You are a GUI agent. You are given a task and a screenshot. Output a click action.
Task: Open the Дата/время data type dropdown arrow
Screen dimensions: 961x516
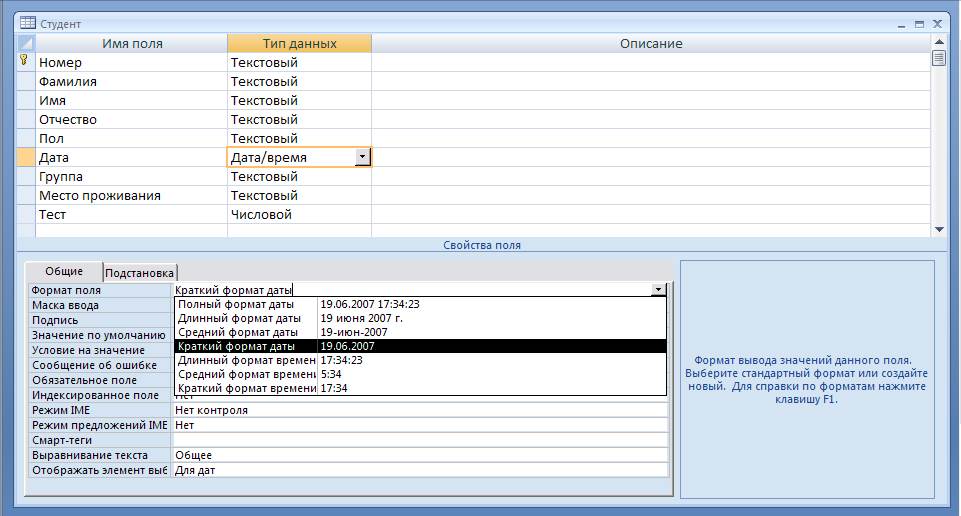point(362,158)
